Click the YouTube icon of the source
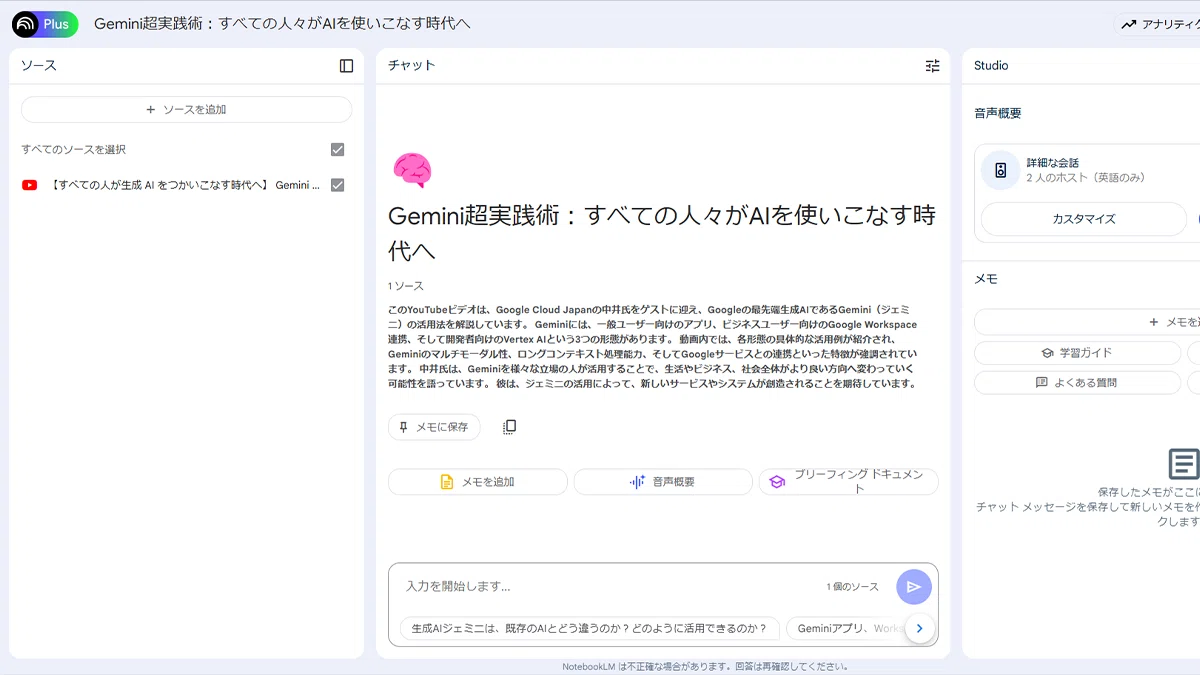 (30, 185)
